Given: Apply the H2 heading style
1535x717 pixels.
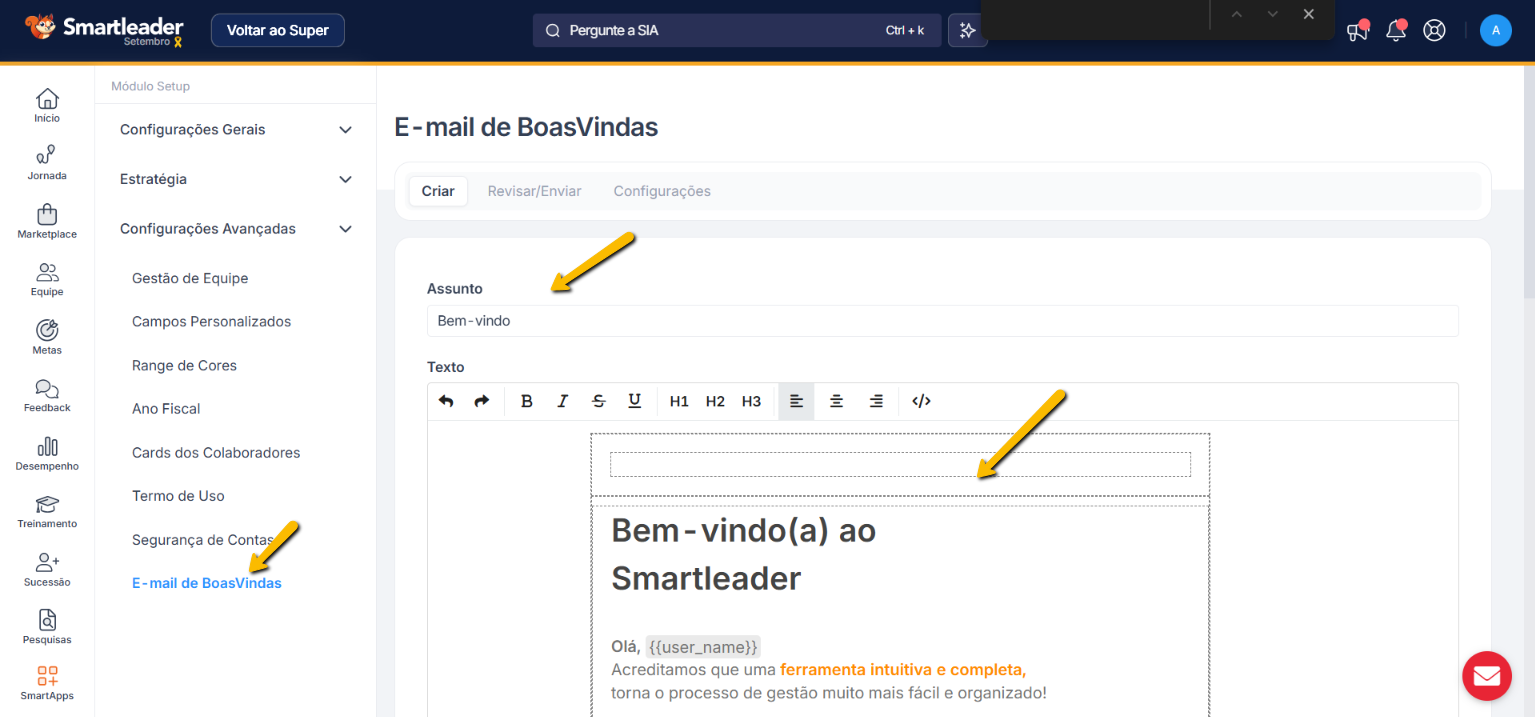Looking at the screenshot, I should [x=715, y=401].
